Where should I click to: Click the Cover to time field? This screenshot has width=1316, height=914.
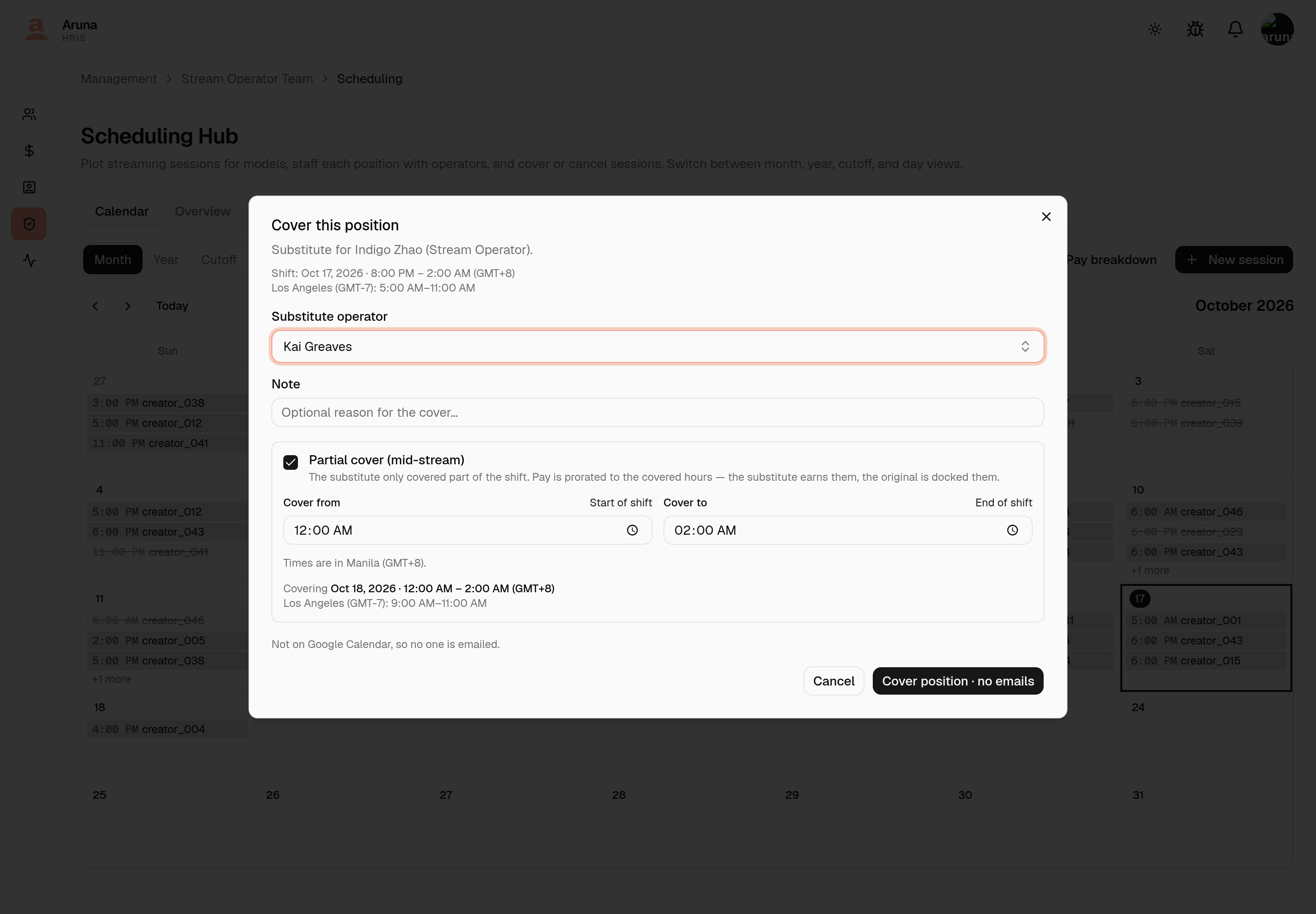(x=848, y=530)
